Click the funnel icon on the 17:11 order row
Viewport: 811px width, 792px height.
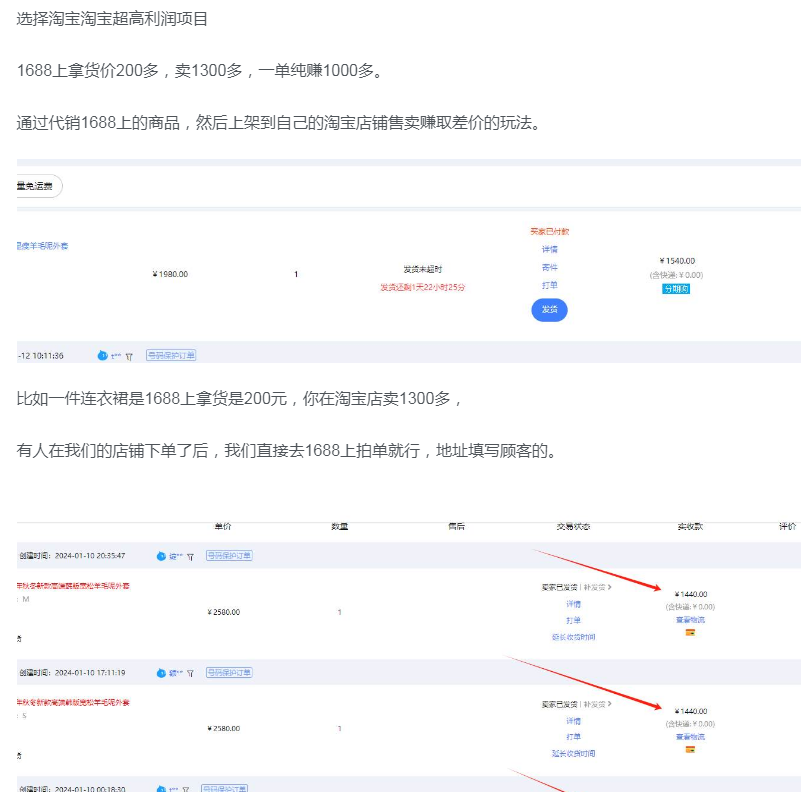click(x=190, y=672)
